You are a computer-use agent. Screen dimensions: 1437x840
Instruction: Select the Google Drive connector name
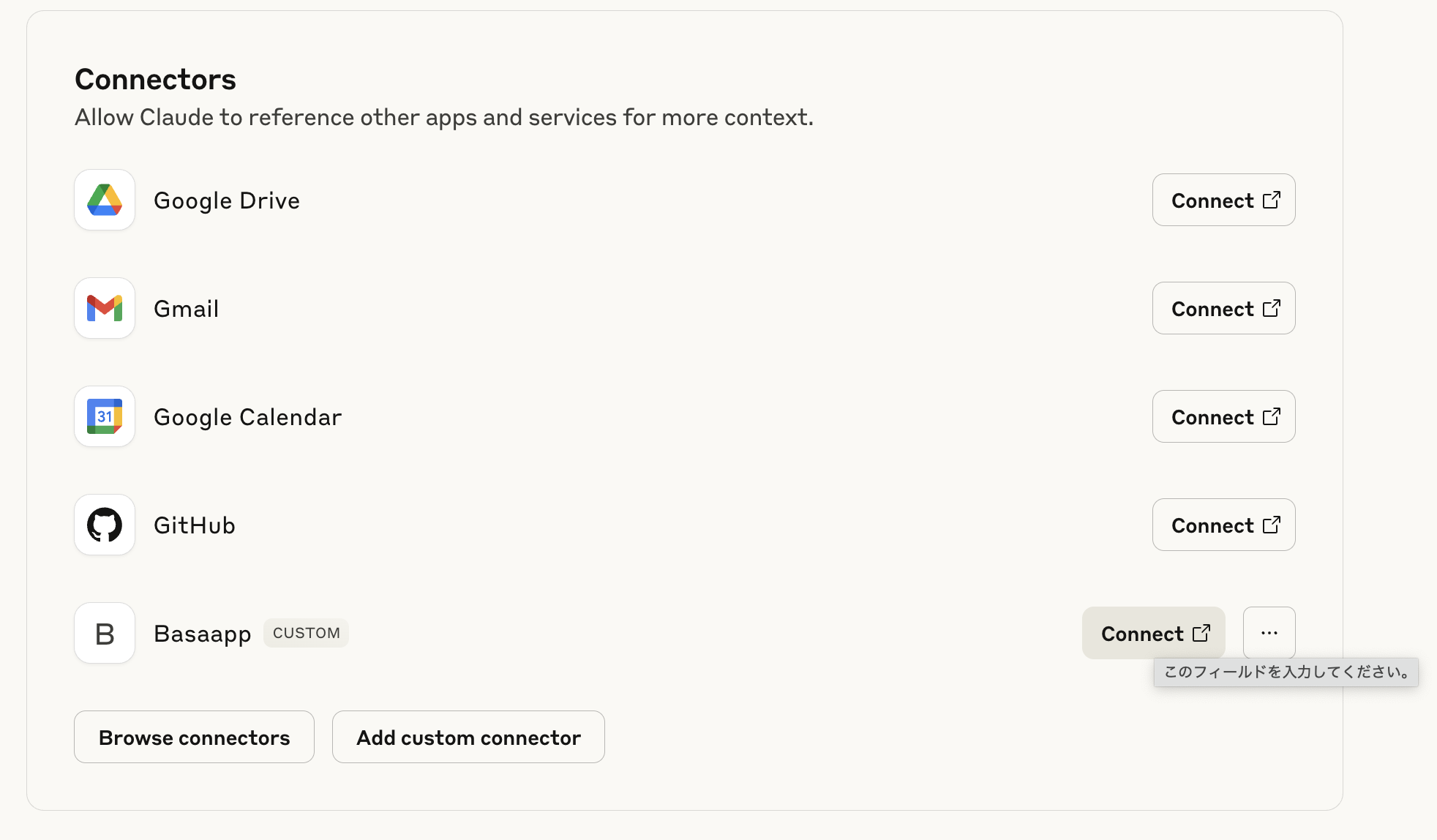click(227, 200)
